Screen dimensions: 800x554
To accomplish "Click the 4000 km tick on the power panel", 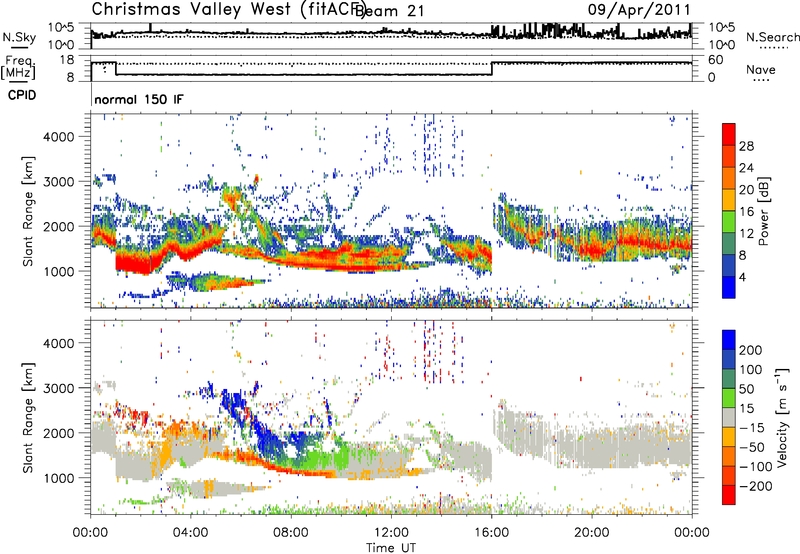I will 58,137.
